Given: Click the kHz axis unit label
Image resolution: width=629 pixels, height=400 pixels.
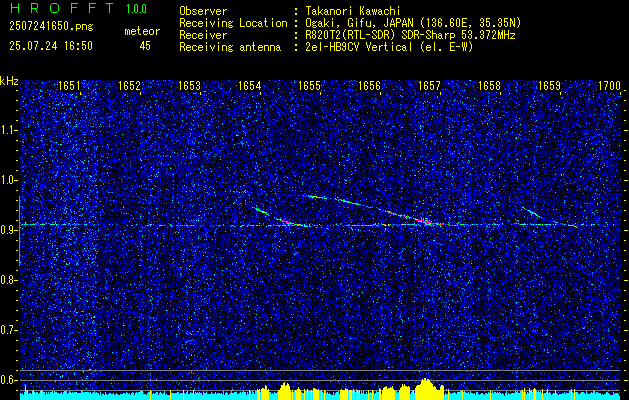Looking at the screenshot, I should point(9,81).
